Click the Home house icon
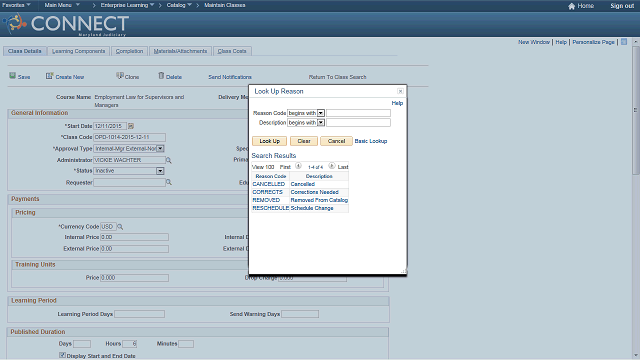 (x=571, y=6)
